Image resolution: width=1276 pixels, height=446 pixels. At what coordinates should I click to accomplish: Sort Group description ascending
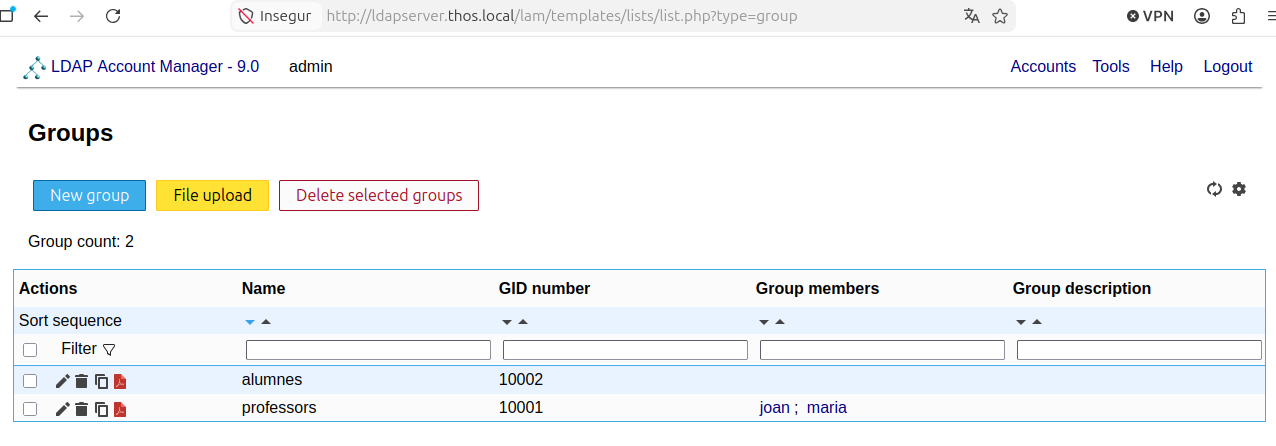point(1037,322)
